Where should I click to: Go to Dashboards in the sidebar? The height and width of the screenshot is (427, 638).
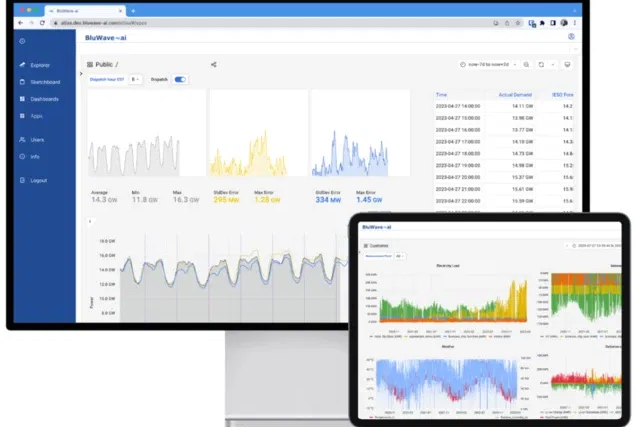click(43, 99)
